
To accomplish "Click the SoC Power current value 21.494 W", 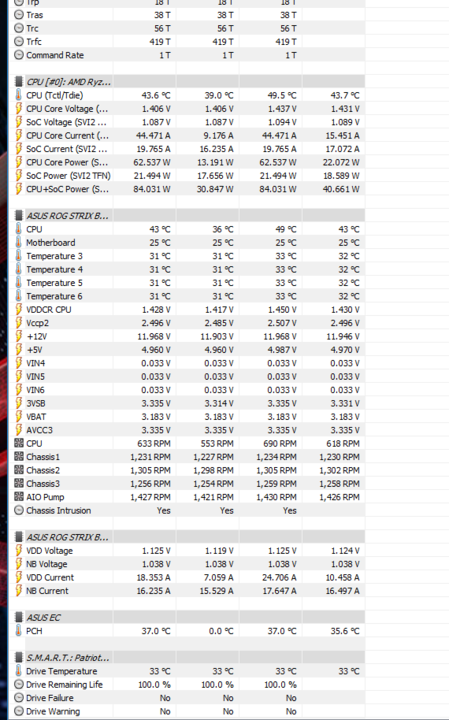I will tap(152, 175).
